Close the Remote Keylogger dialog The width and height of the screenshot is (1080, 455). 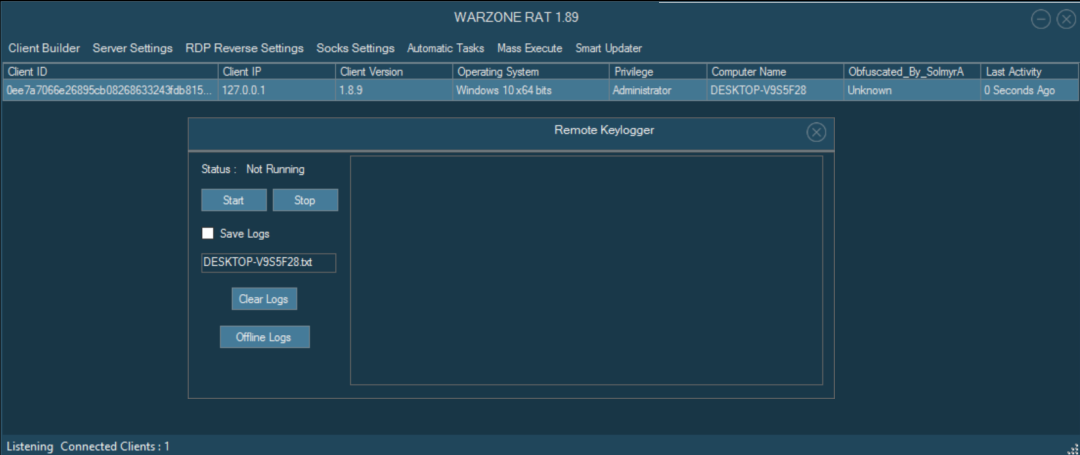point(816,132)
